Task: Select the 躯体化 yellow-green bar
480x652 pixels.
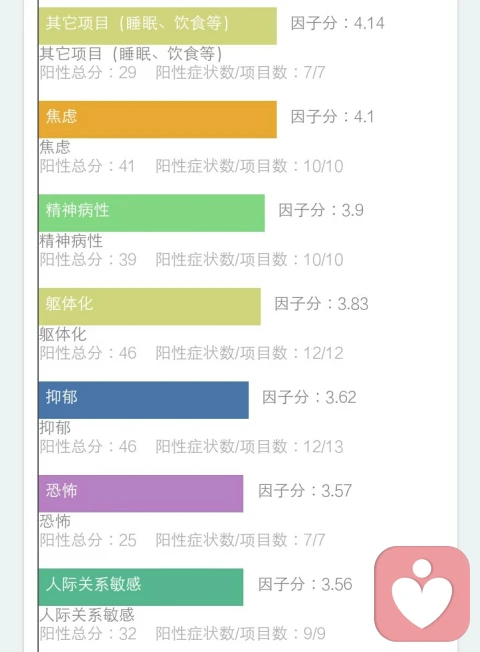Action: click(150, 306)
